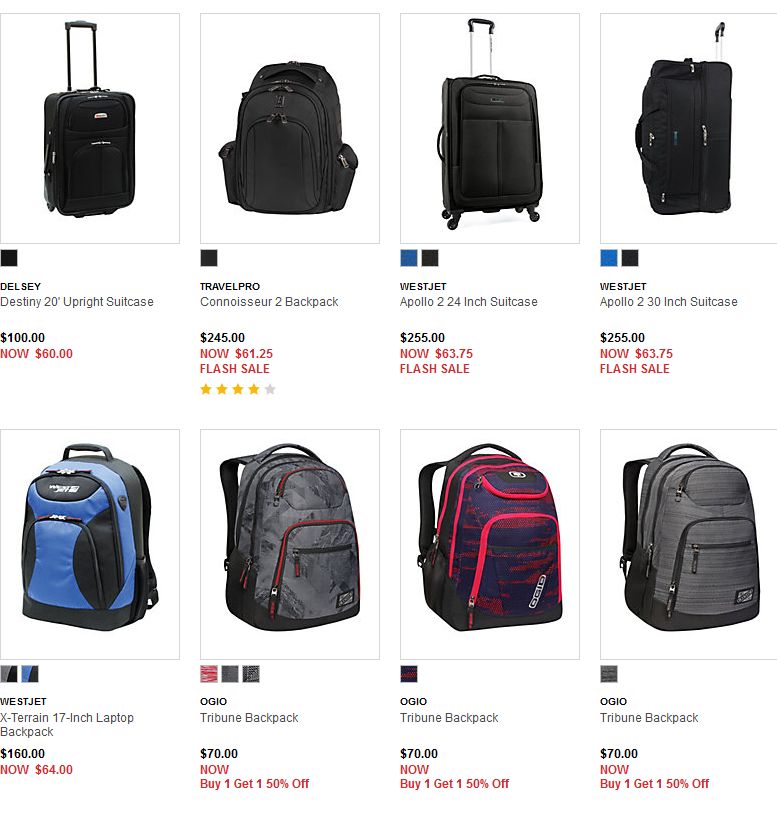The height and width of the screenshot is (827, 777).
Task: Select red pattern swatch for first Tribune Backpack
Action: point(209,674)
